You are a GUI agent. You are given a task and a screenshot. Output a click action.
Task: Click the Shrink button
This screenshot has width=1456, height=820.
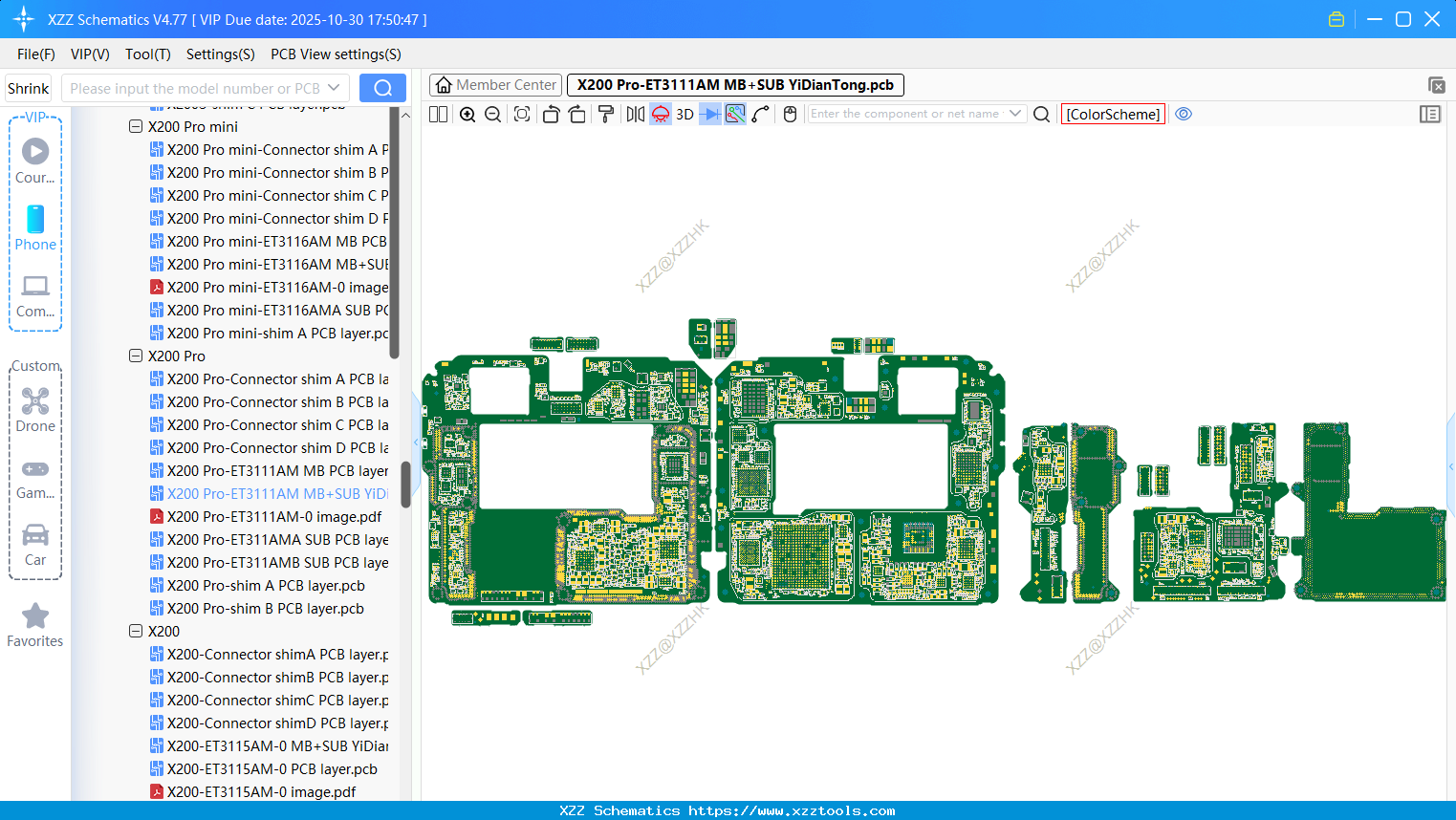click(28, 88)
